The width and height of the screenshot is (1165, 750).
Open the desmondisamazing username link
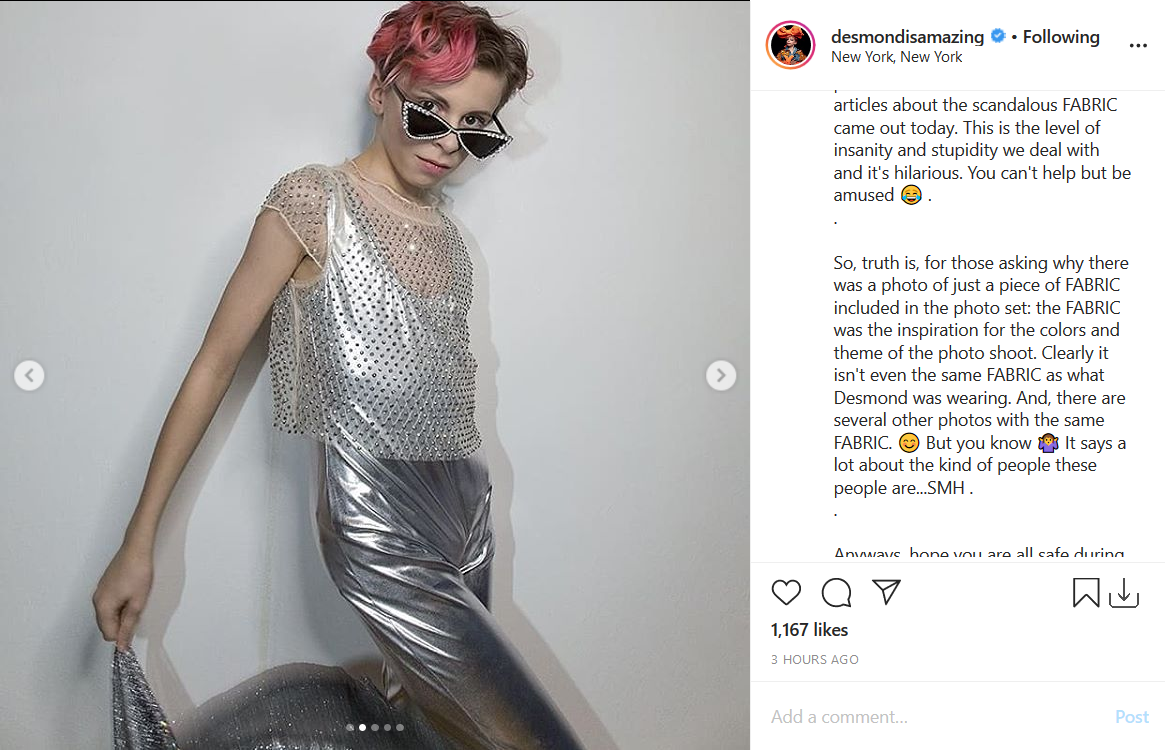907,36
